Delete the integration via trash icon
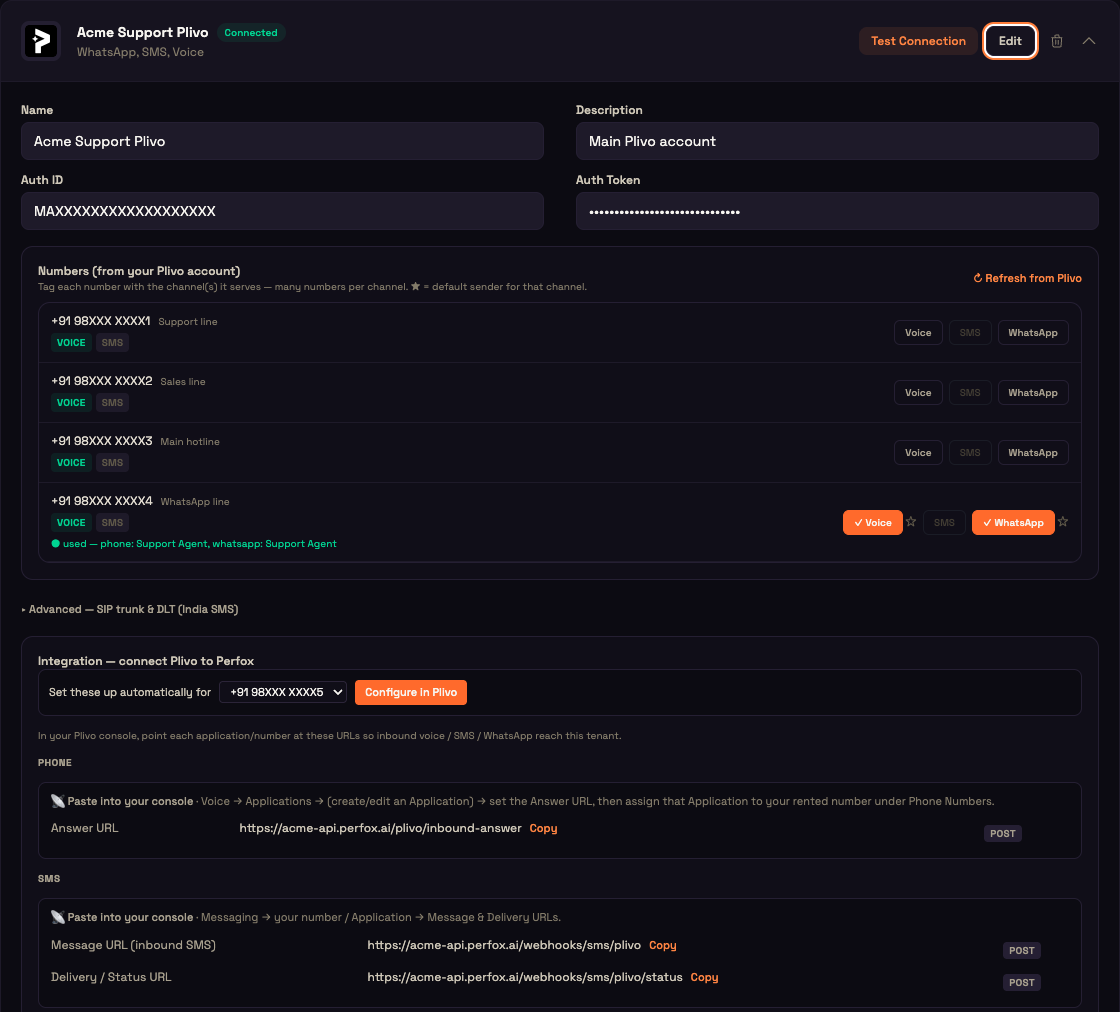Viewport: 1120px width, 1012px height. pyautogui.click(x=1056, y=41)
